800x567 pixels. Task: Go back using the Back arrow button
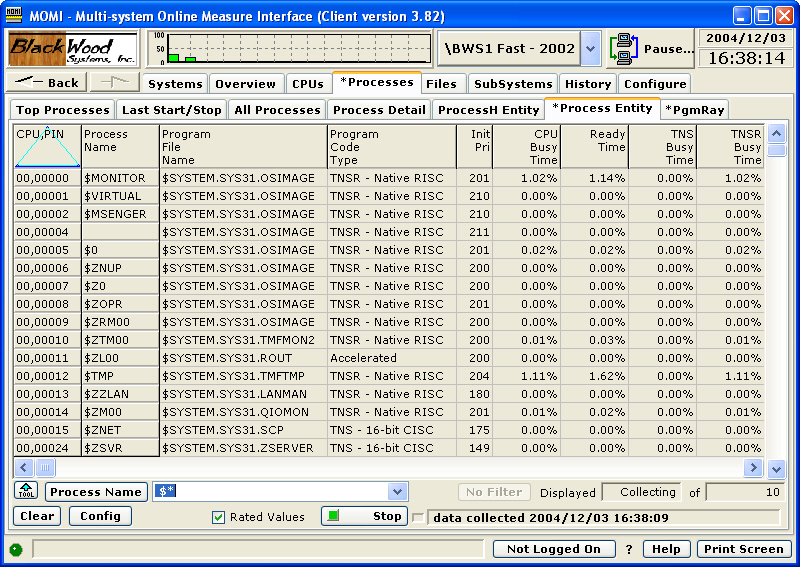point(48,83)
